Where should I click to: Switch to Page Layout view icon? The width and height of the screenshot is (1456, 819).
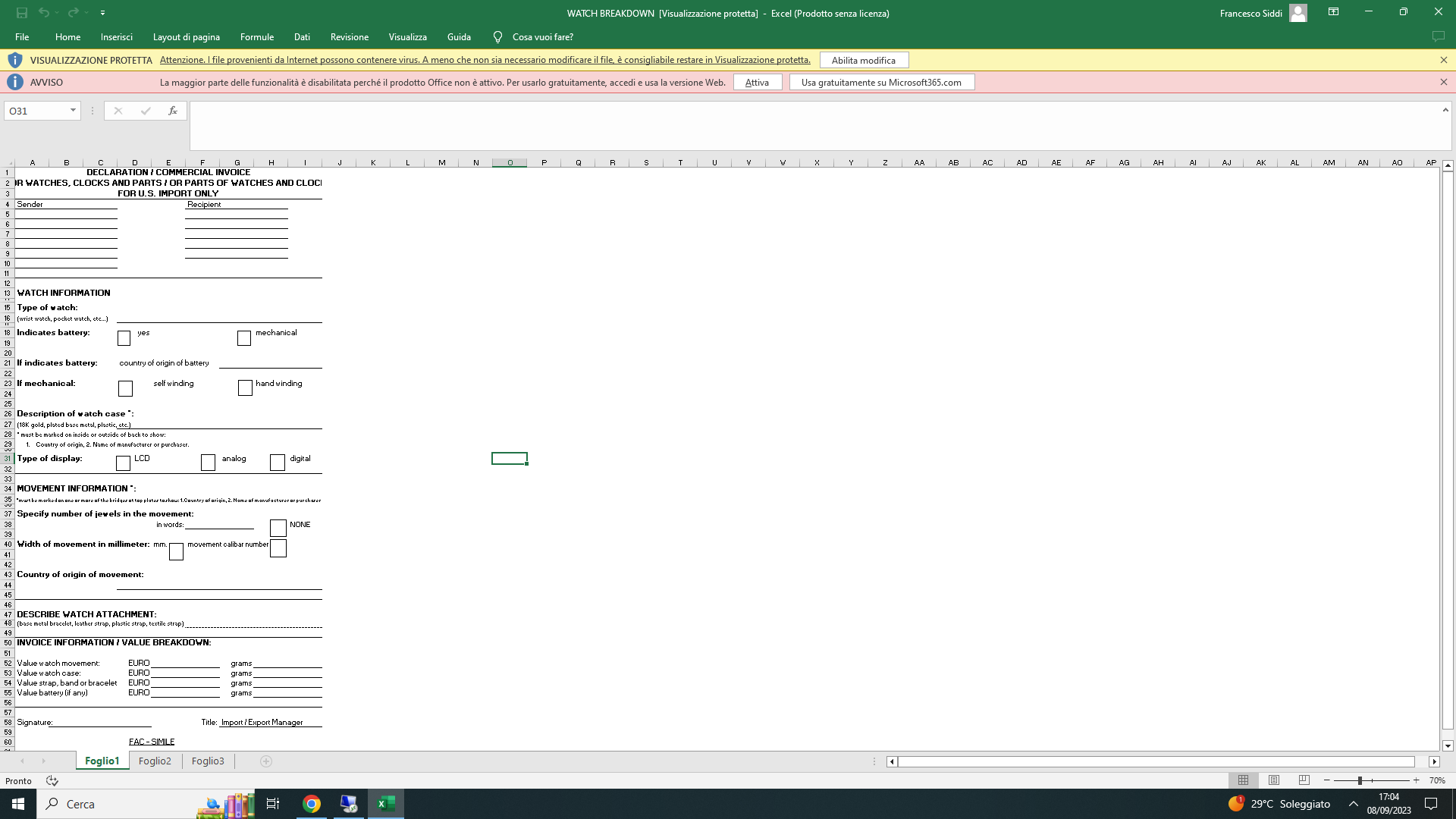1274,780
